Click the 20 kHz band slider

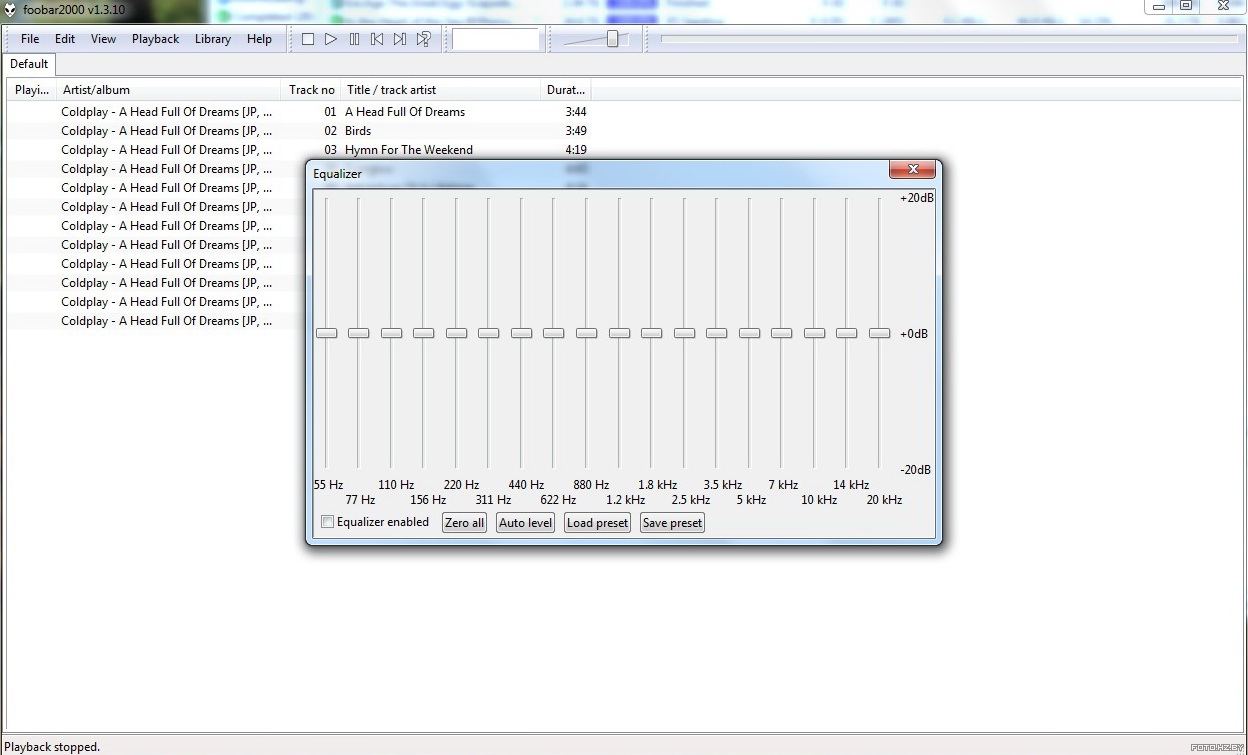pyautogui.click(x=879, y=333)
